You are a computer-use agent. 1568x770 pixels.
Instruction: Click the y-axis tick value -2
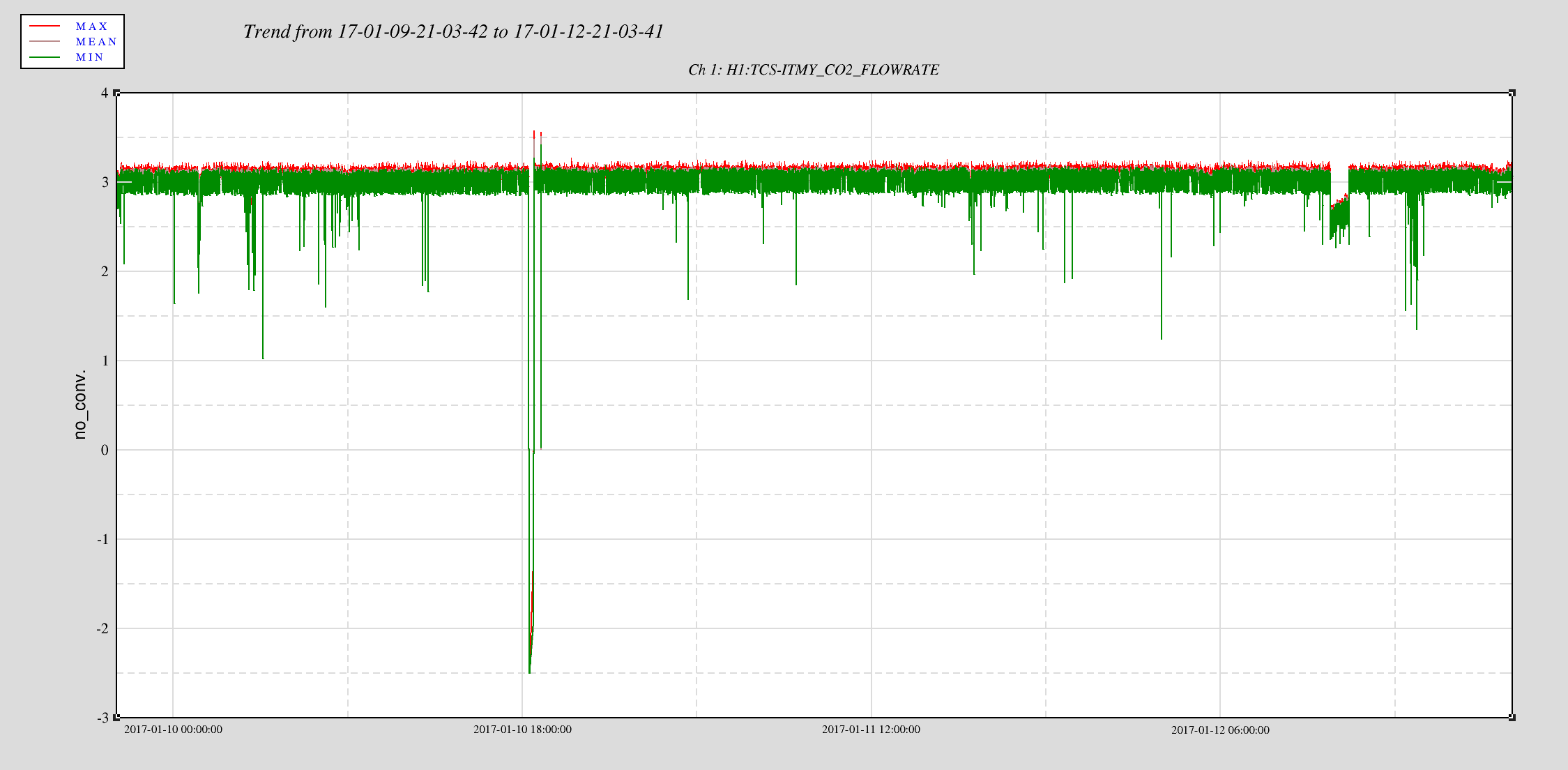102,628
